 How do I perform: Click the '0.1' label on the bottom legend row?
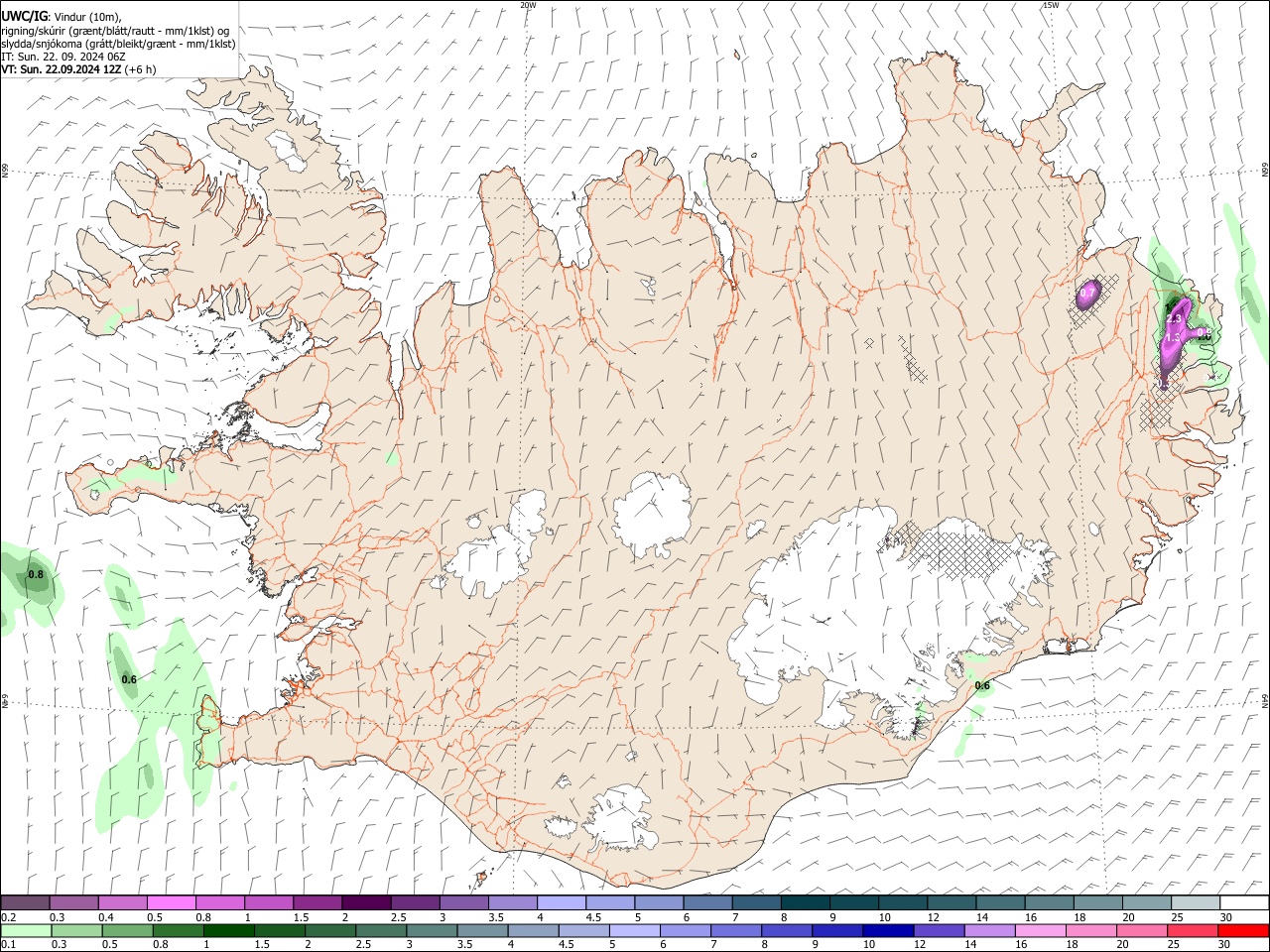(x=9, y=945)
